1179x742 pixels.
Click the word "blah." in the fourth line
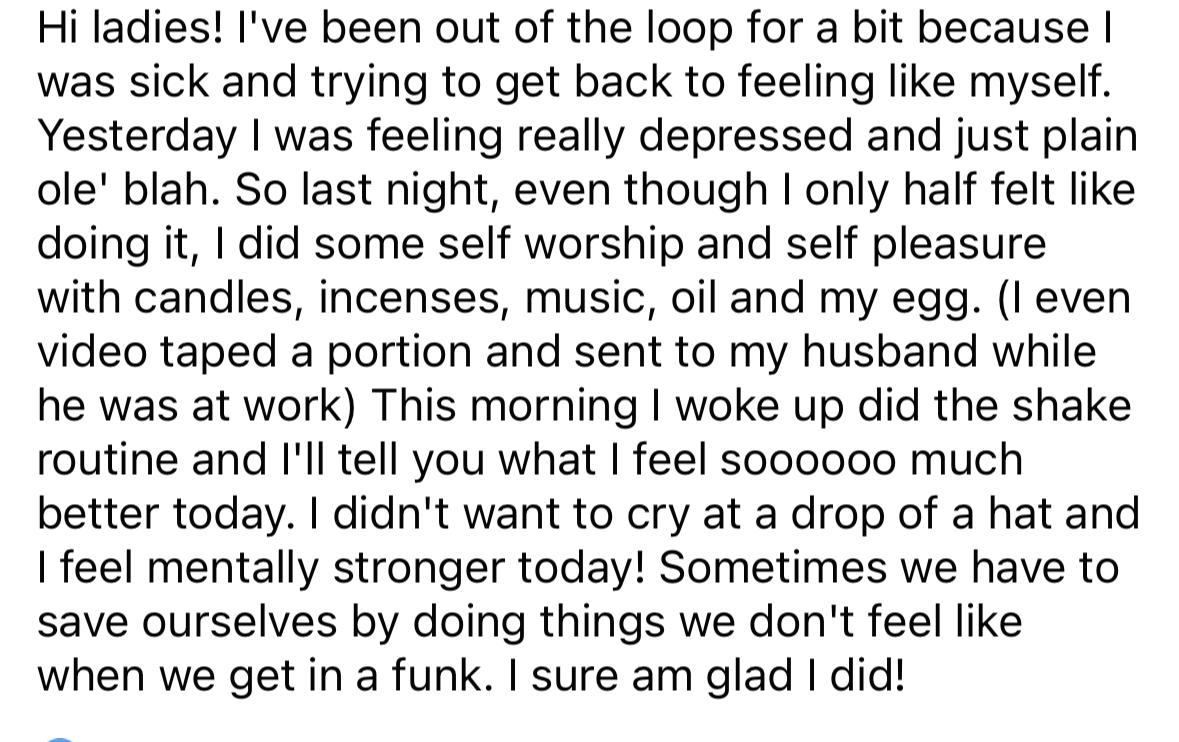[172, 190]
